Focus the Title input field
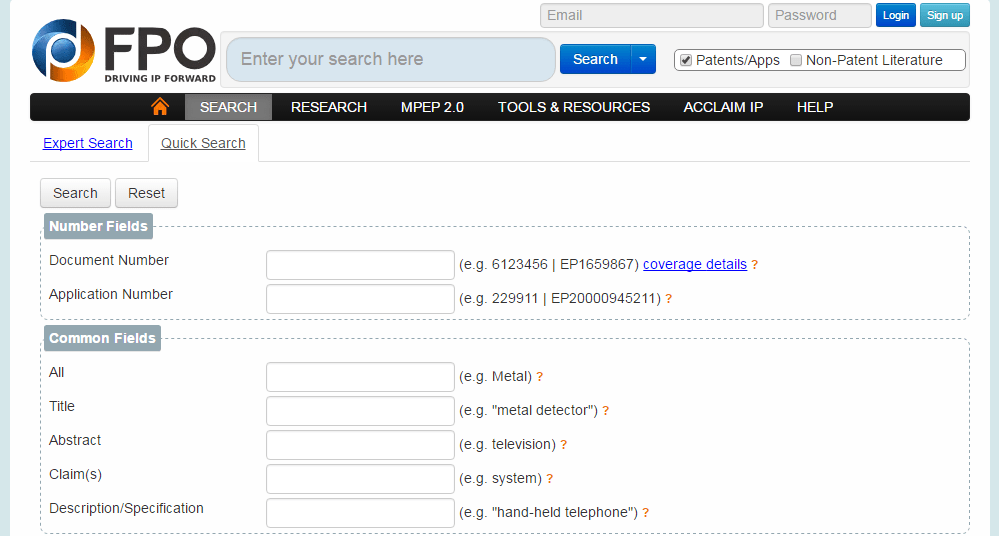The image size is (999, 536). point(360,411)
